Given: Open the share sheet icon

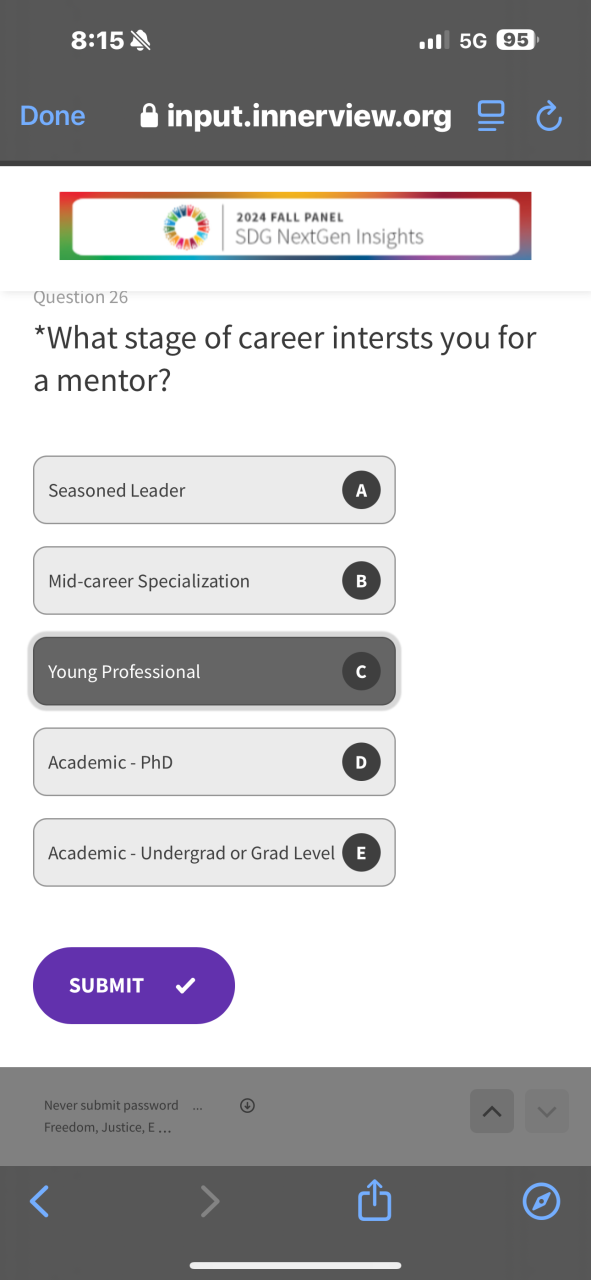Looking at the screenshot, I should tap(375, 1201).
